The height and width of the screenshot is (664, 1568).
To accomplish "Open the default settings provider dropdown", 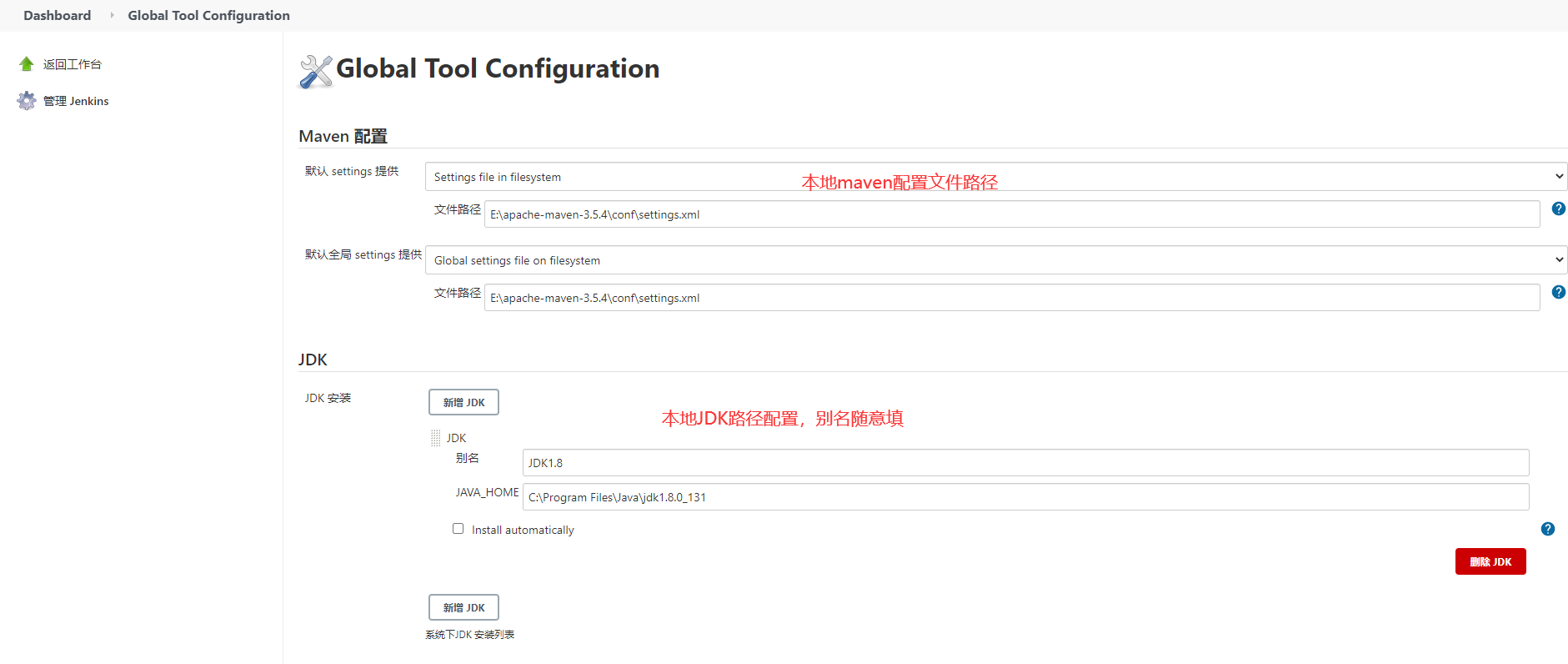I will (995, 177).
